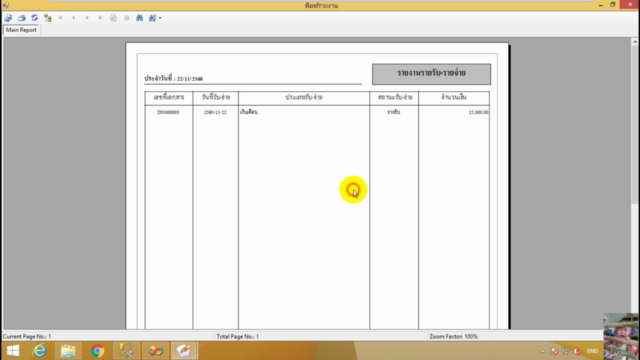Screen dimensions: 640x360
Task: Click the Print Report icon
Action: tap(22, 18)
